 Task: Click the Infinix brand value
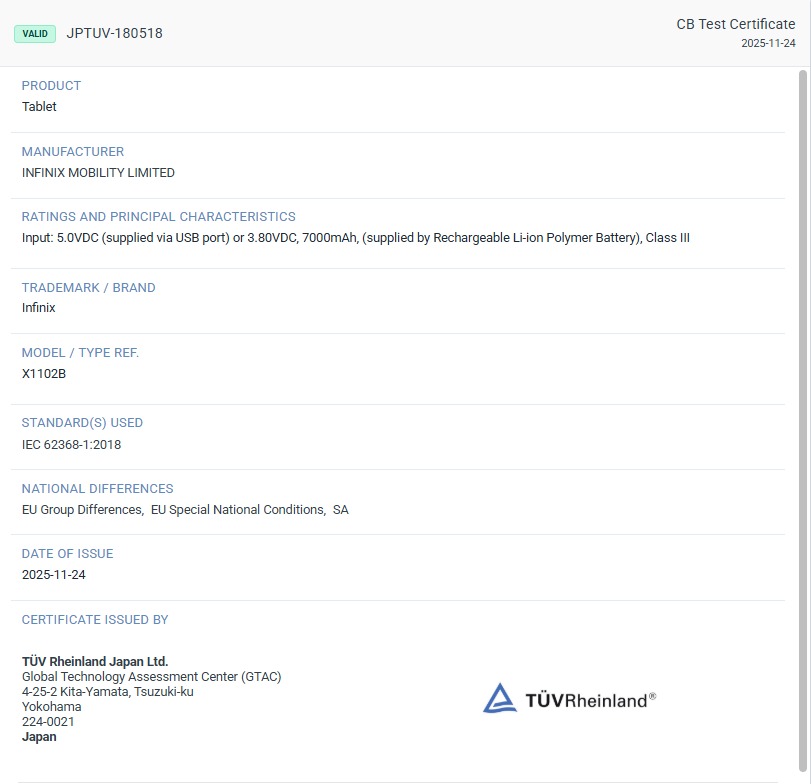click(39, 308)
